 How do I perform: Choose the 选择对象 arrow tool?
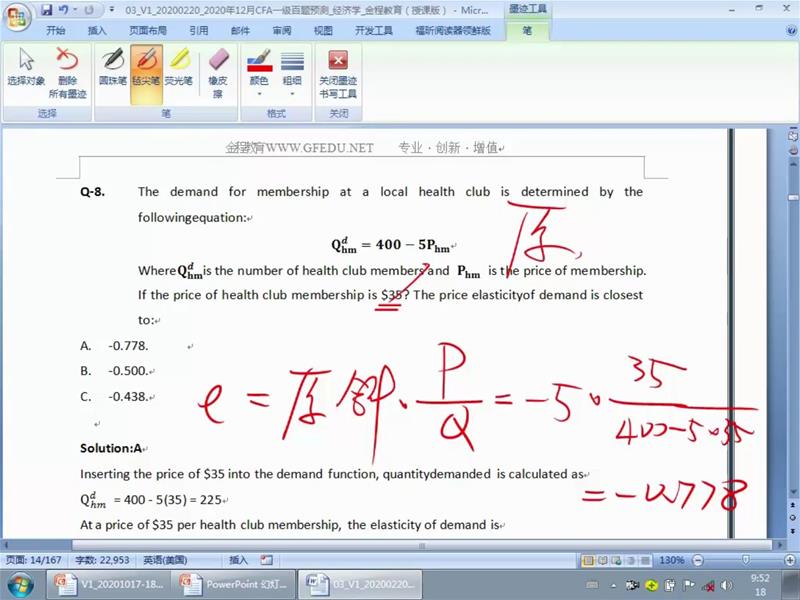tap(26, 67)
